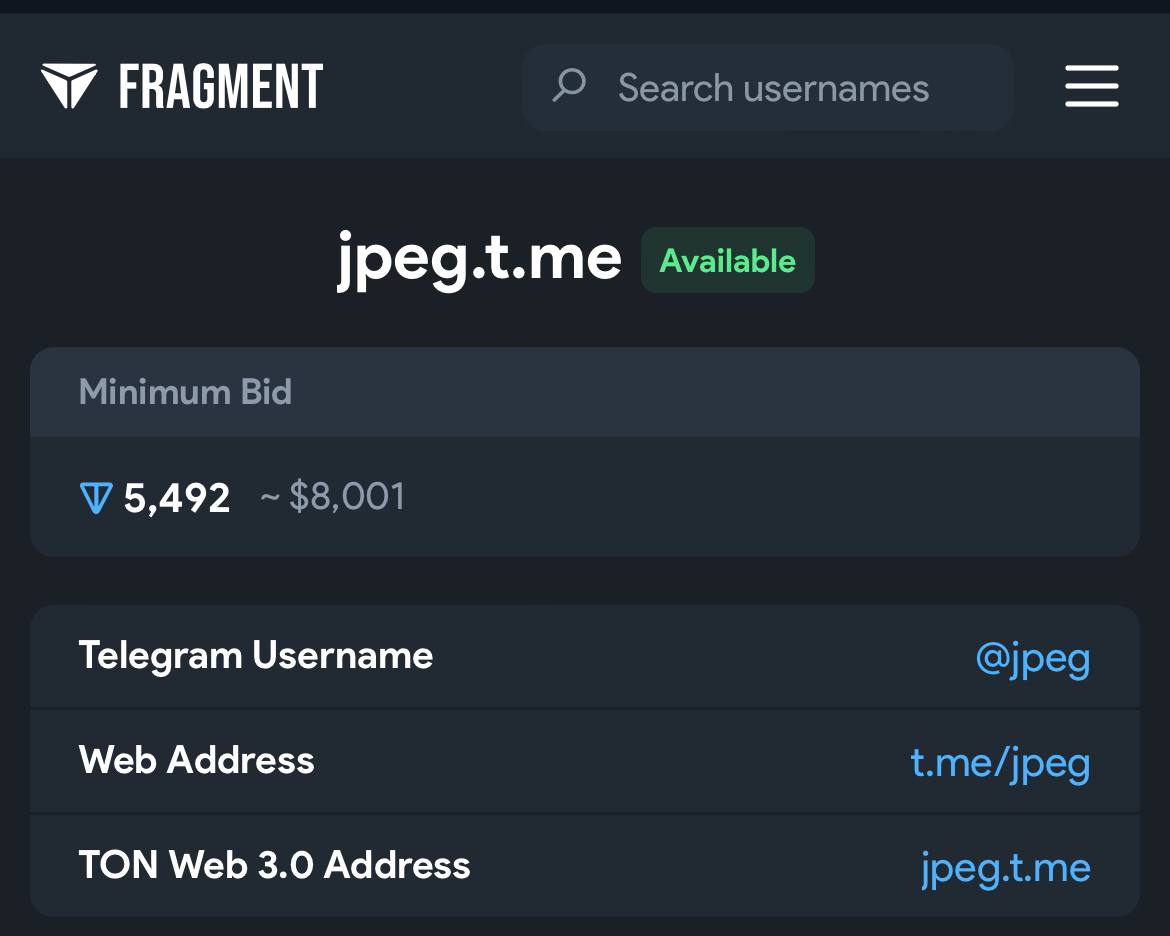Click the Telegram Username label

(x=256, y=656)
